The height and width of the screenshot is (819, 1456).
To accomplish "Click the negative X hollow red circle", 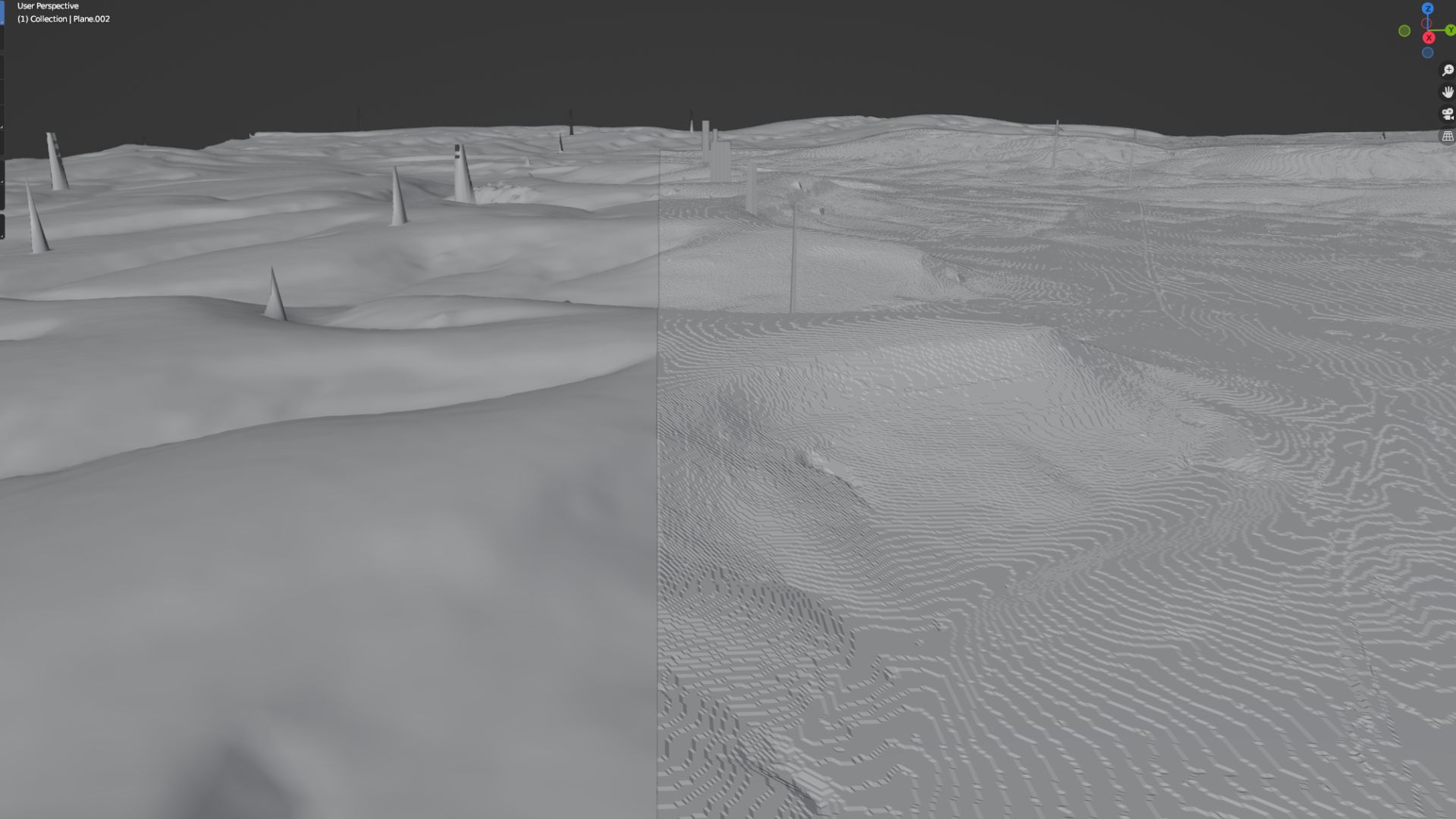I will coord(1426,24).
